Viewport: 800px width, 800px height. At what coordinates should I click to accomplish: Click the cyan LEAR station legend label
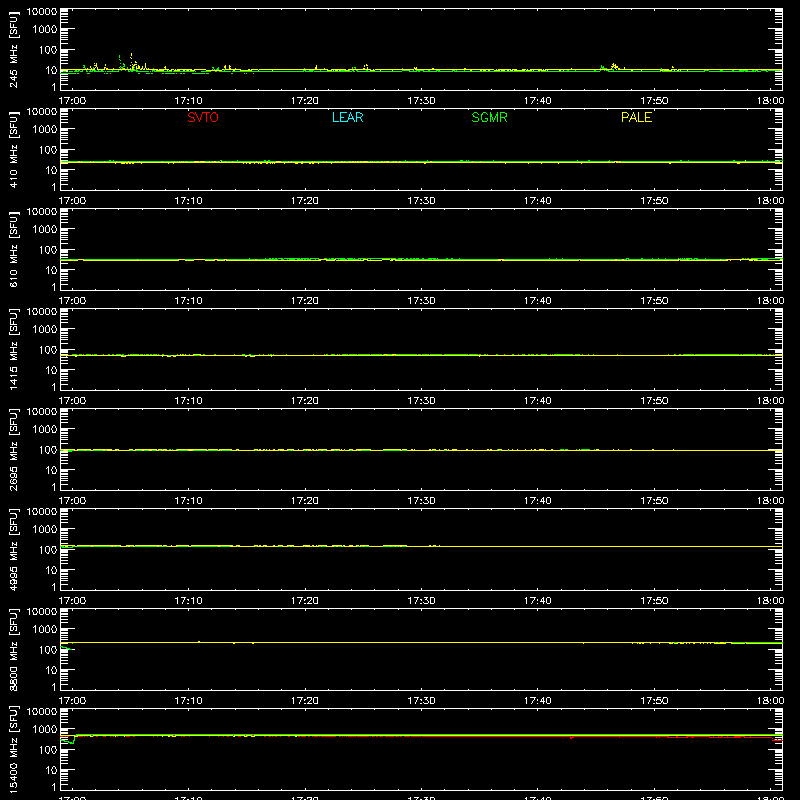347,117
